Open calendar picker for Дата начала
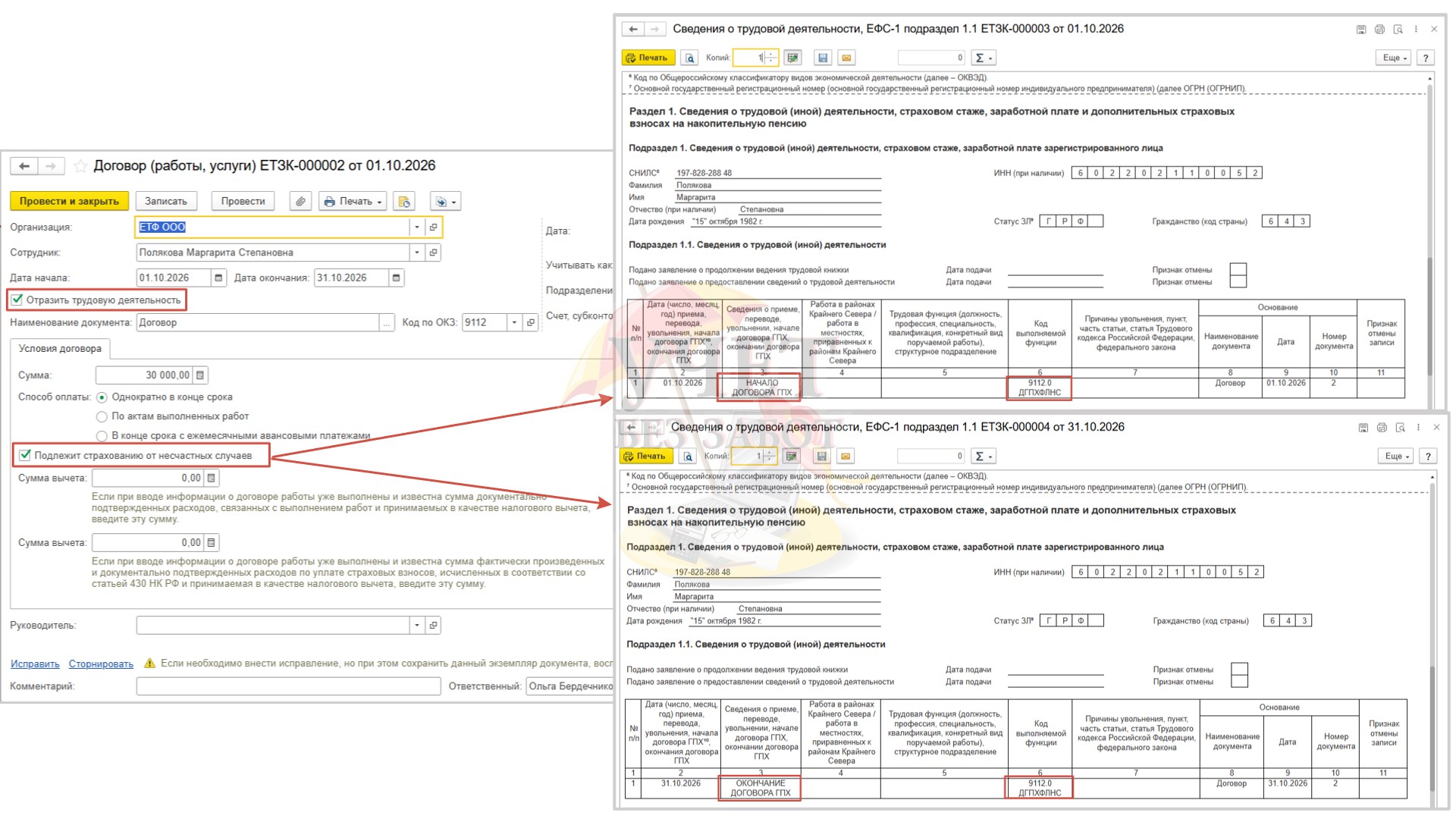1456x819 pixels. click(218, 278)
